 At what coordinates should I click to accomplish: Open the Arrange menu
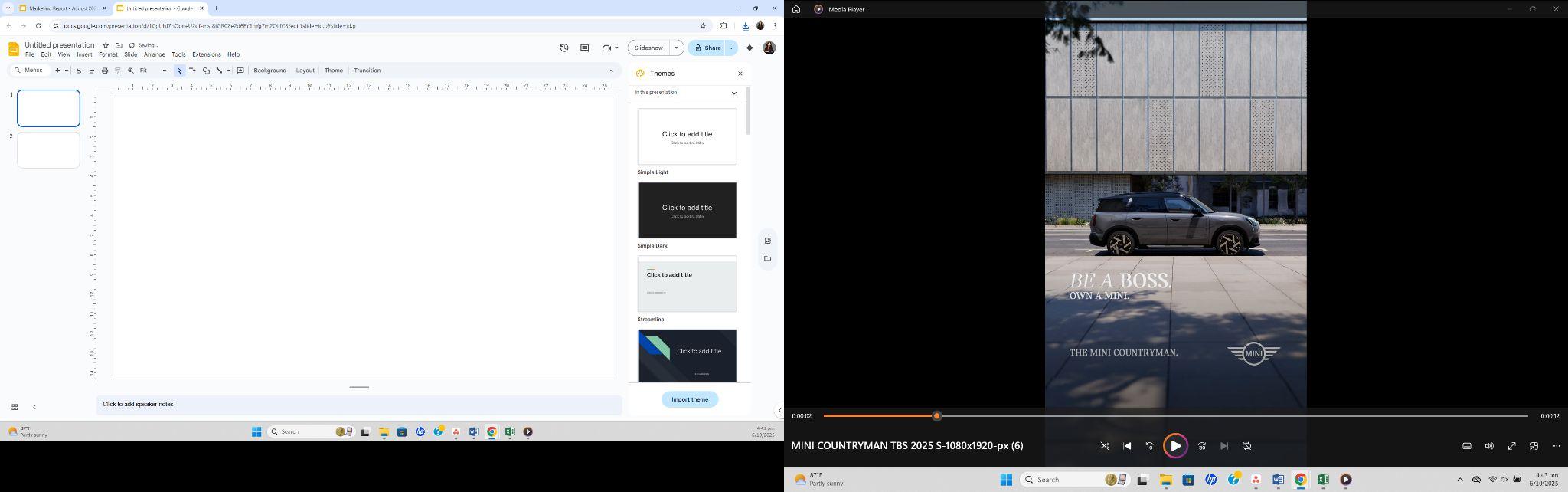(x=155, y=55)
